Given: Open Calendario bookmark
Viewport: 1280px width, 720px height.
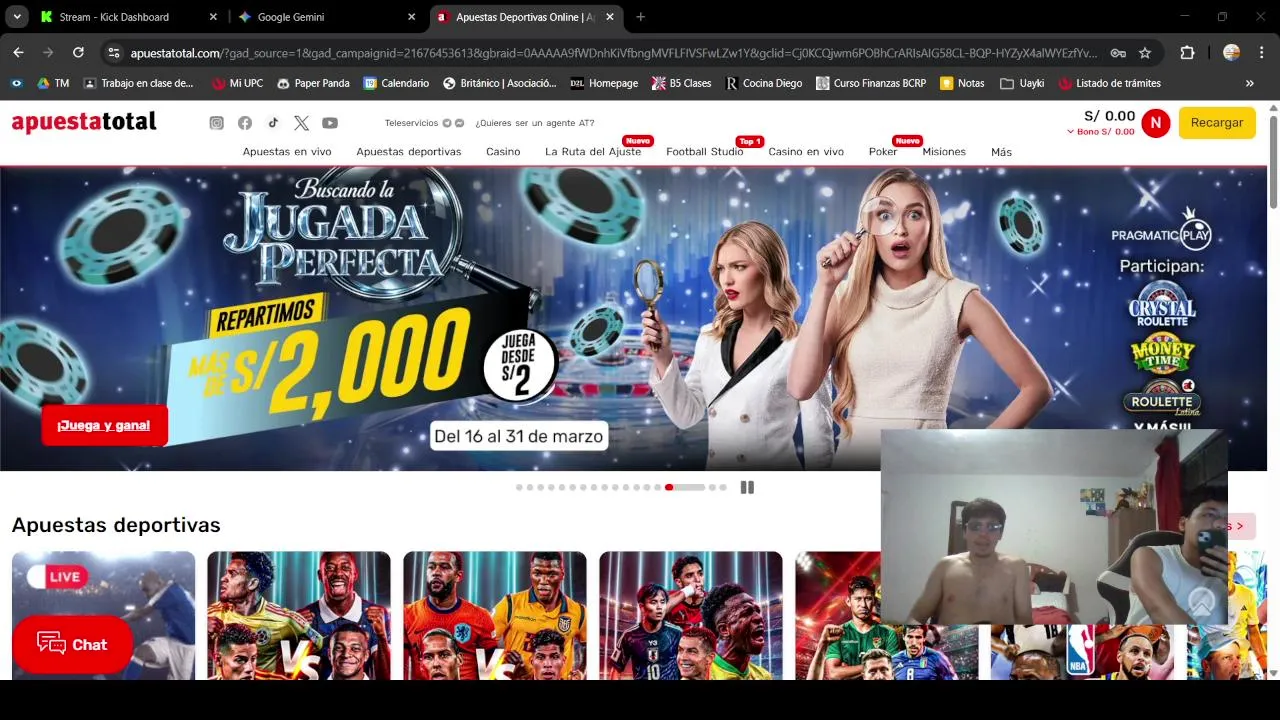Looking at the screenshot, I should [396, 83].
